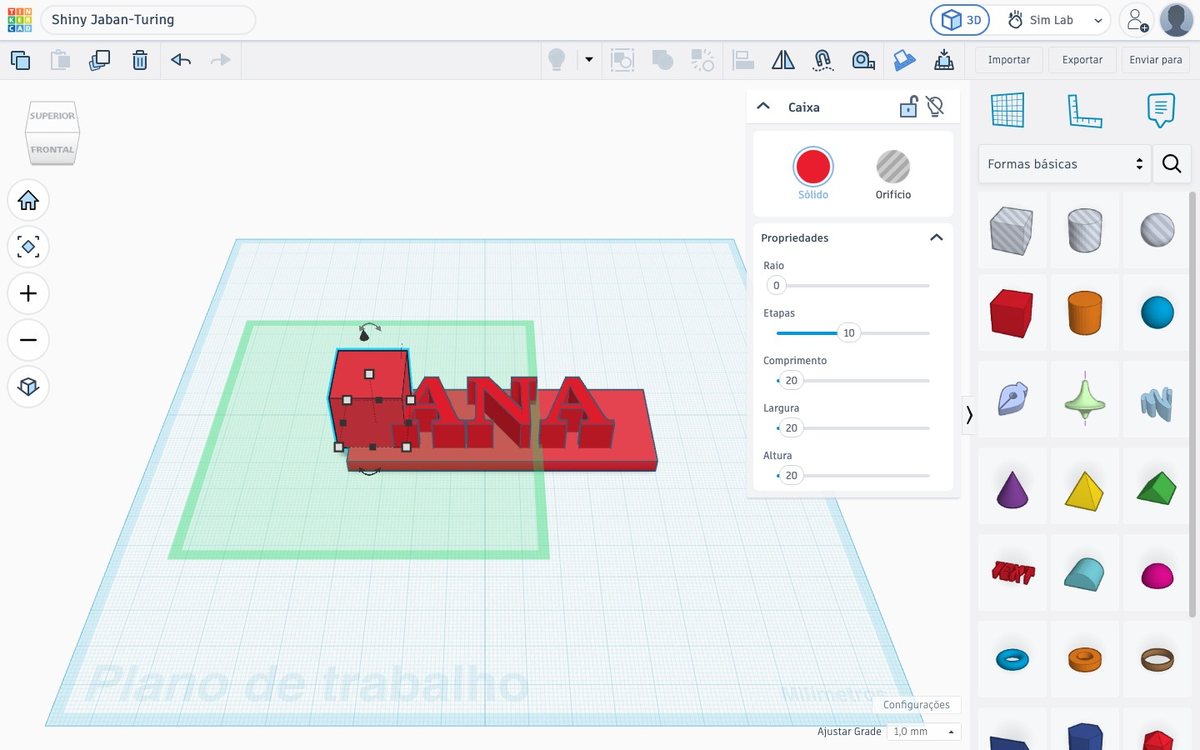
Task: Click the Home view button
Action: [28, 201]
